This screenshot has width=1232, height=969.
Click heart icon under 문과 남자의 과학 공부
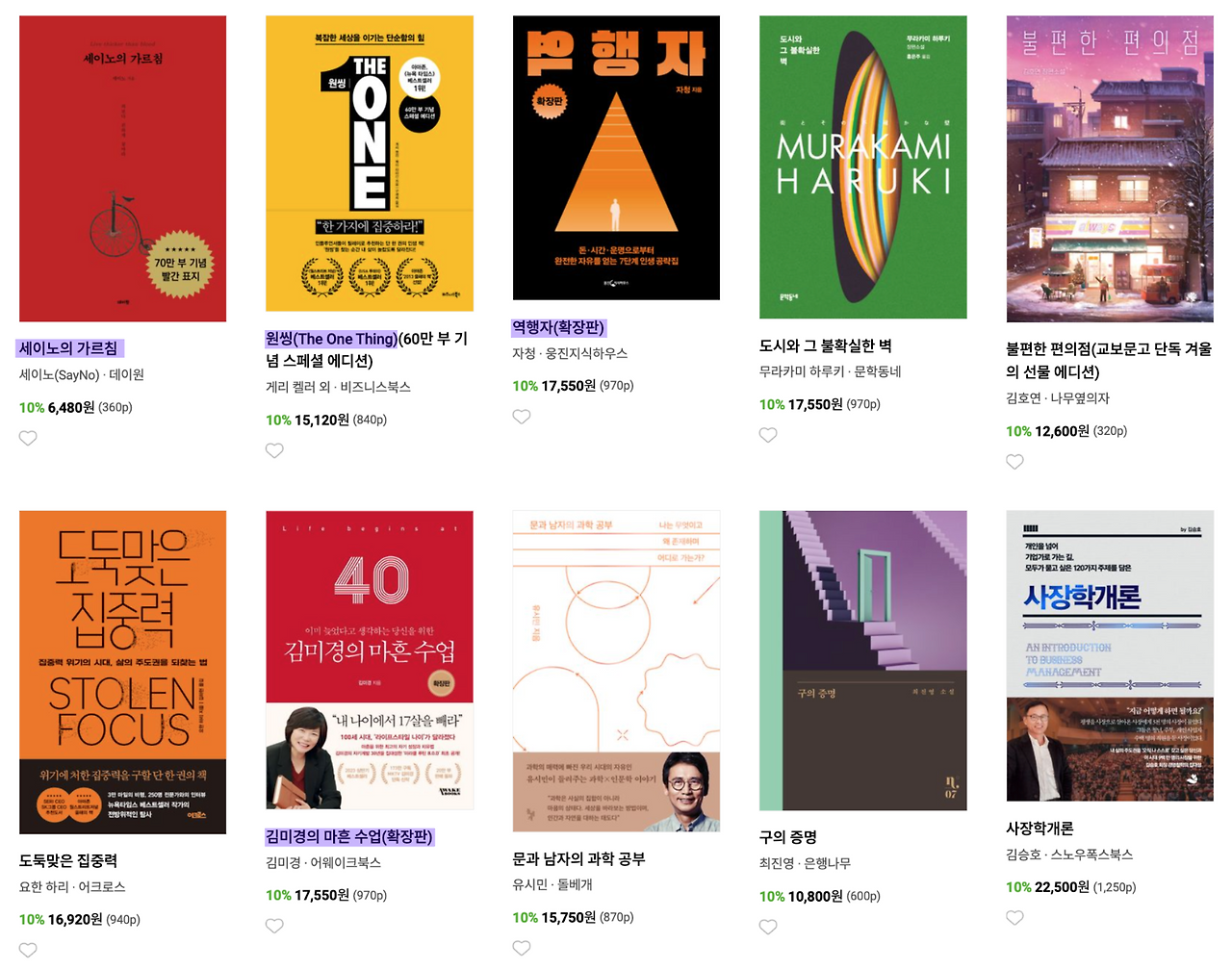[x=522, y=948]
